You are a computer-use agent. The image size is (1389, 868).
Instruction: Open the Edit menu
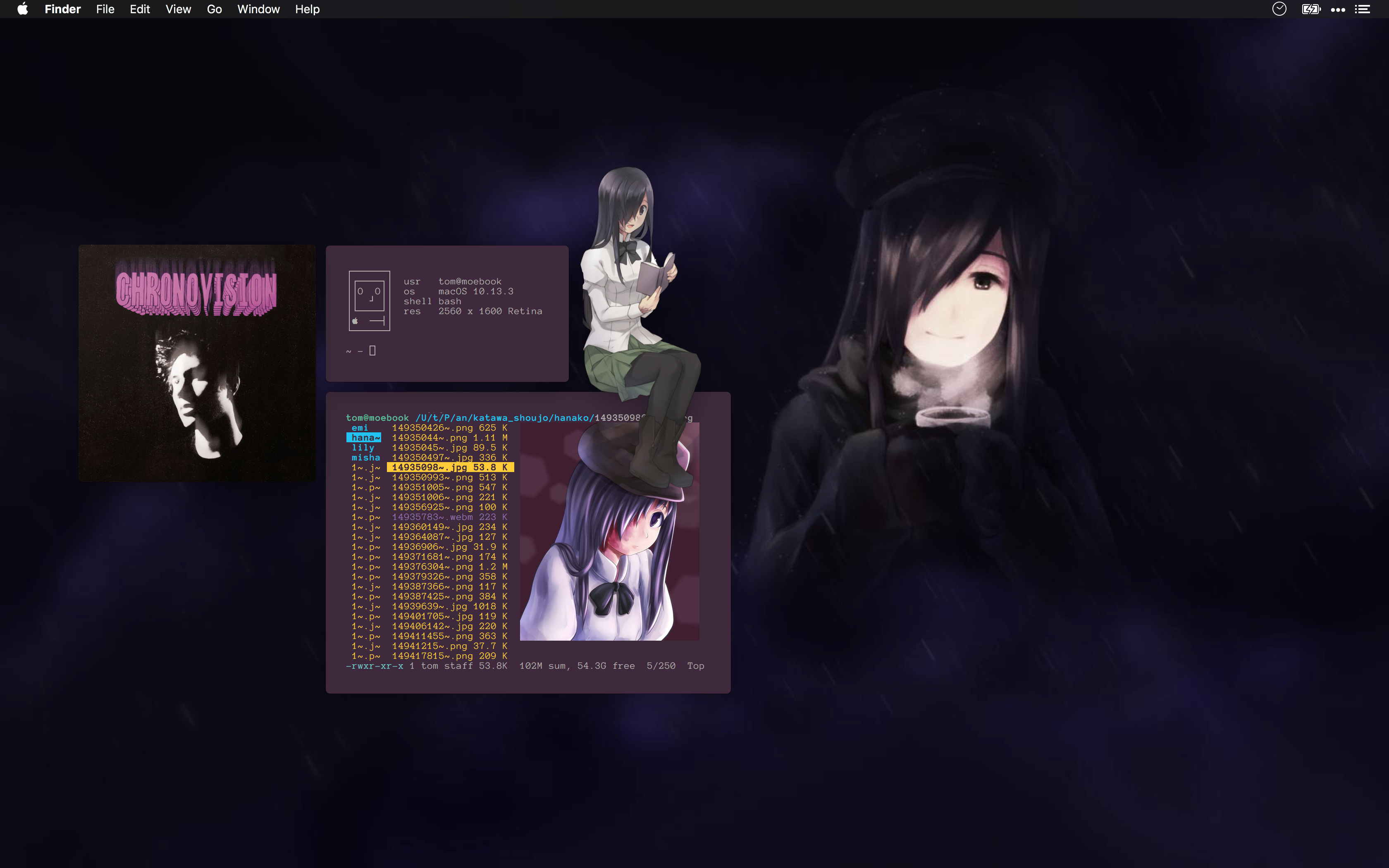pos(139,9)
